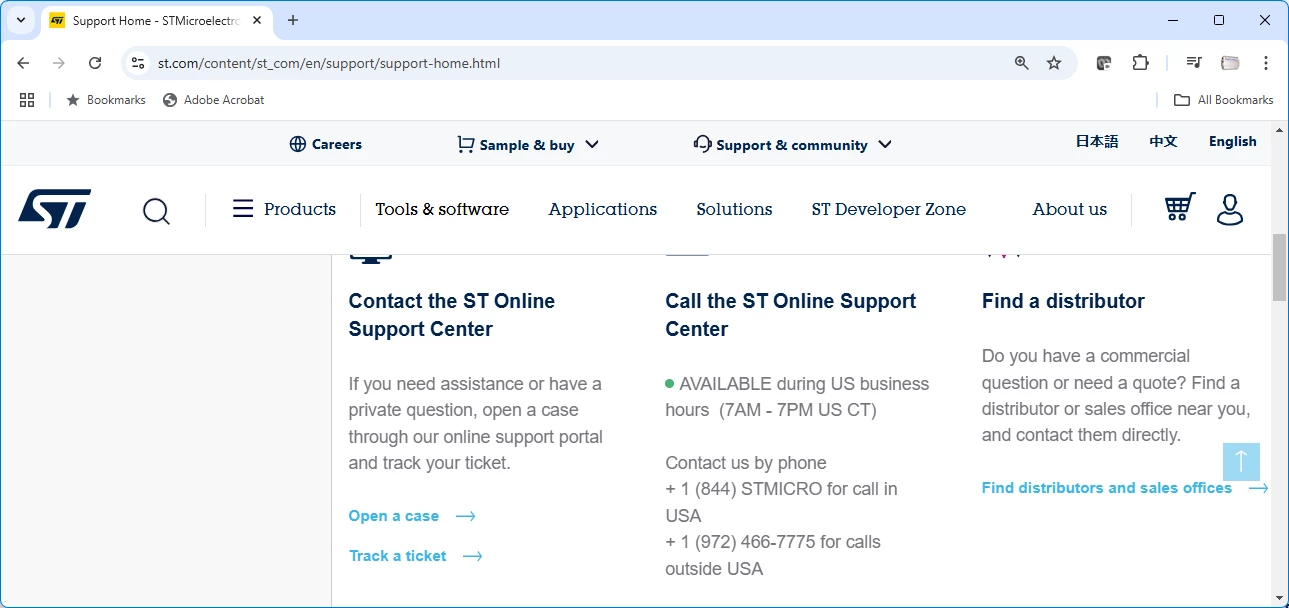Click the Bookmarks item in bookmarks bar

105,100
